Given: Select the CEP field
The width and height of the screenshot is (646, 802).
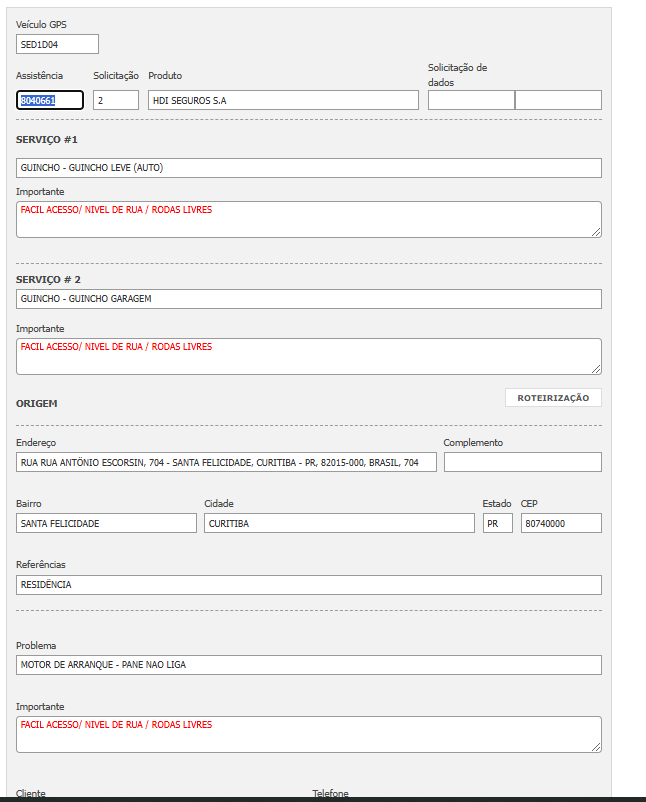Looking at the screenshot, I should coord(561,523).
